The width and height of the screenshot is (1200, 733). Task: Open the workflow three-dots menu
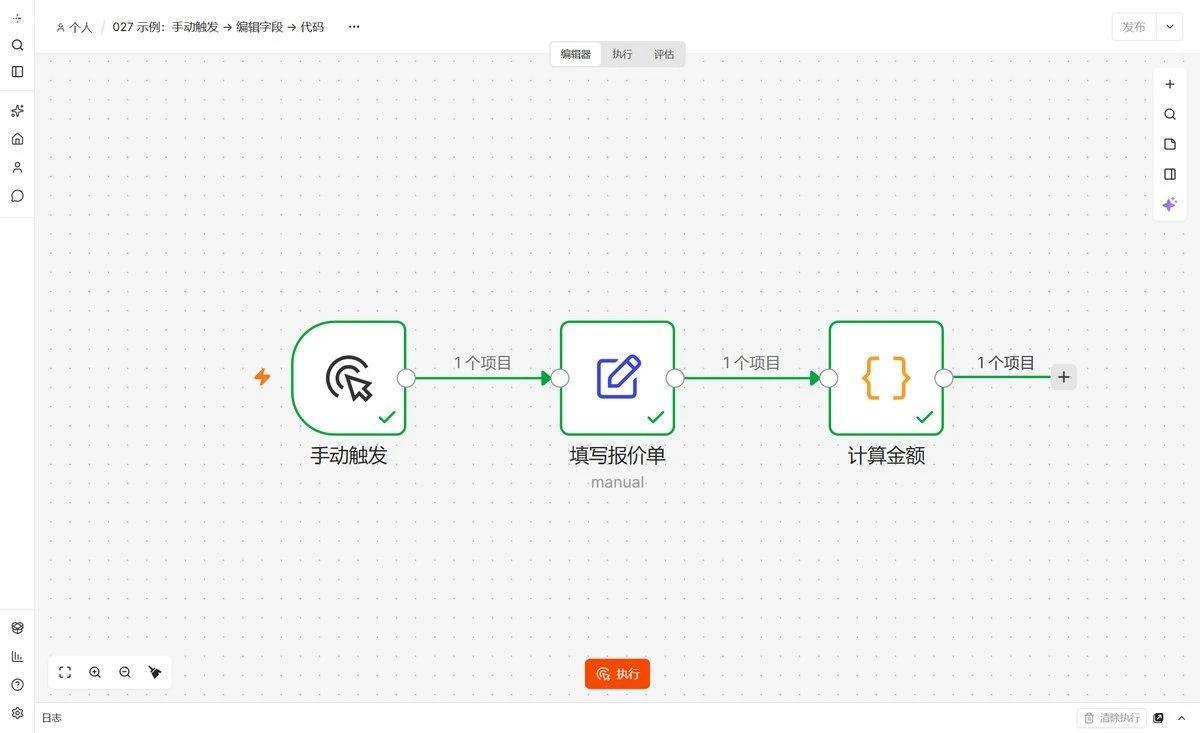click(x=354, y=27)
